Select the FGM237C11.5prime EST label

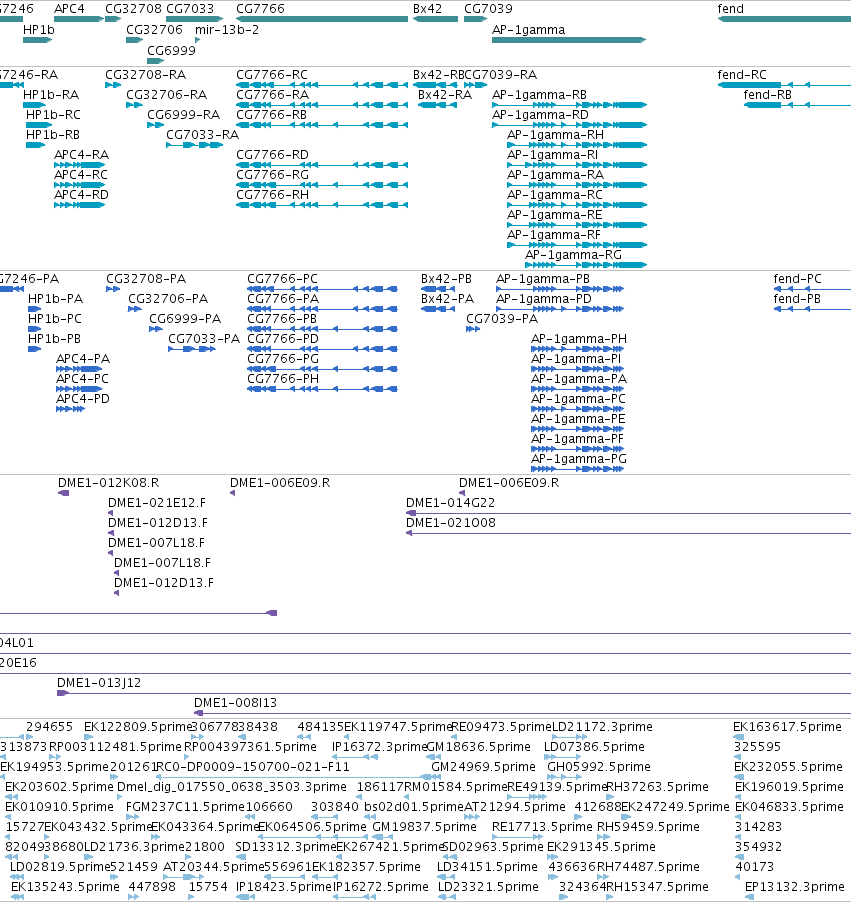(x=184, y=807)
